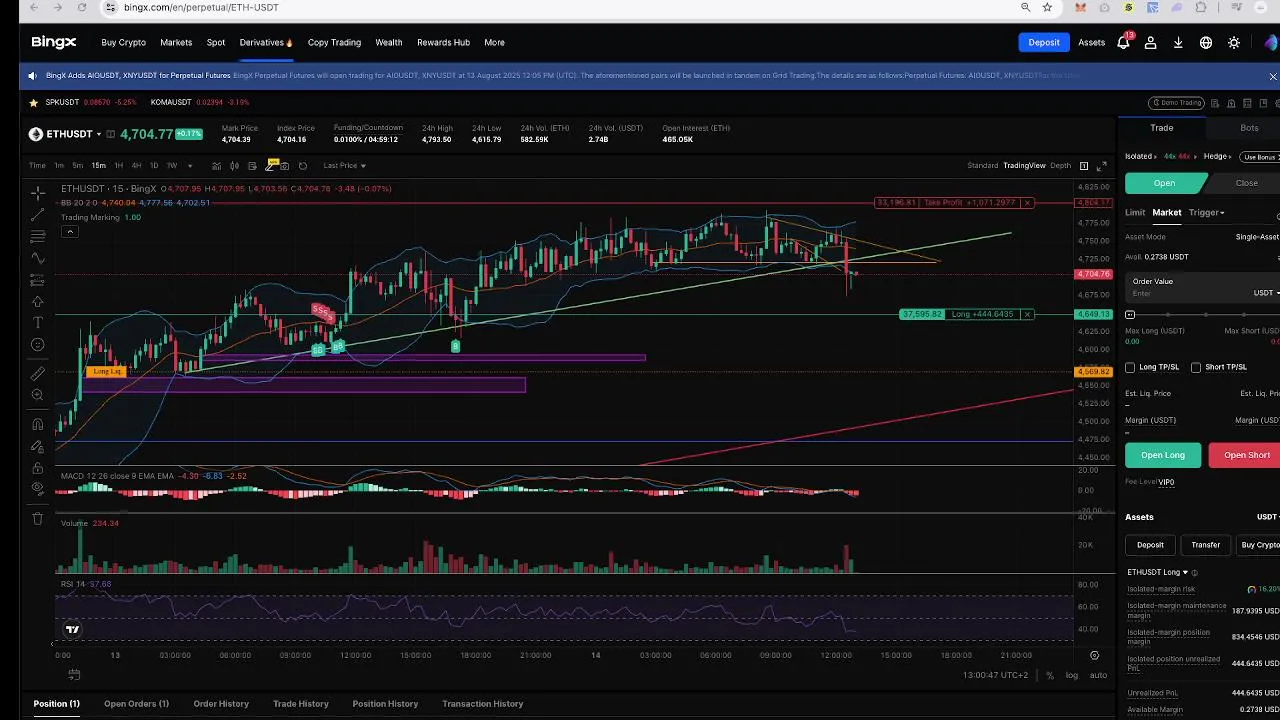This screenshot has height=720, width=1280.
Task: Open the Derivatives menu
Action: click(266, 43)
